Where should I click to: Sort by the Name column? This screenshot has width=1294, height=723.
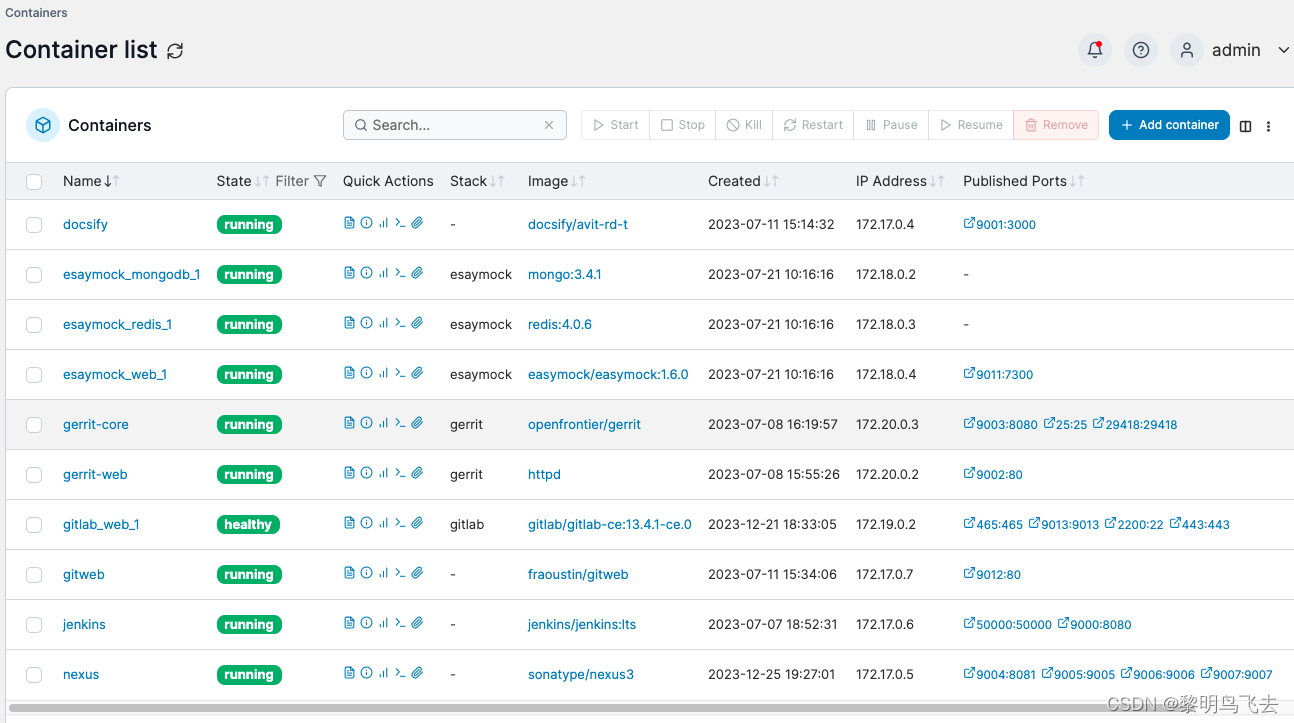coord(91,181)
